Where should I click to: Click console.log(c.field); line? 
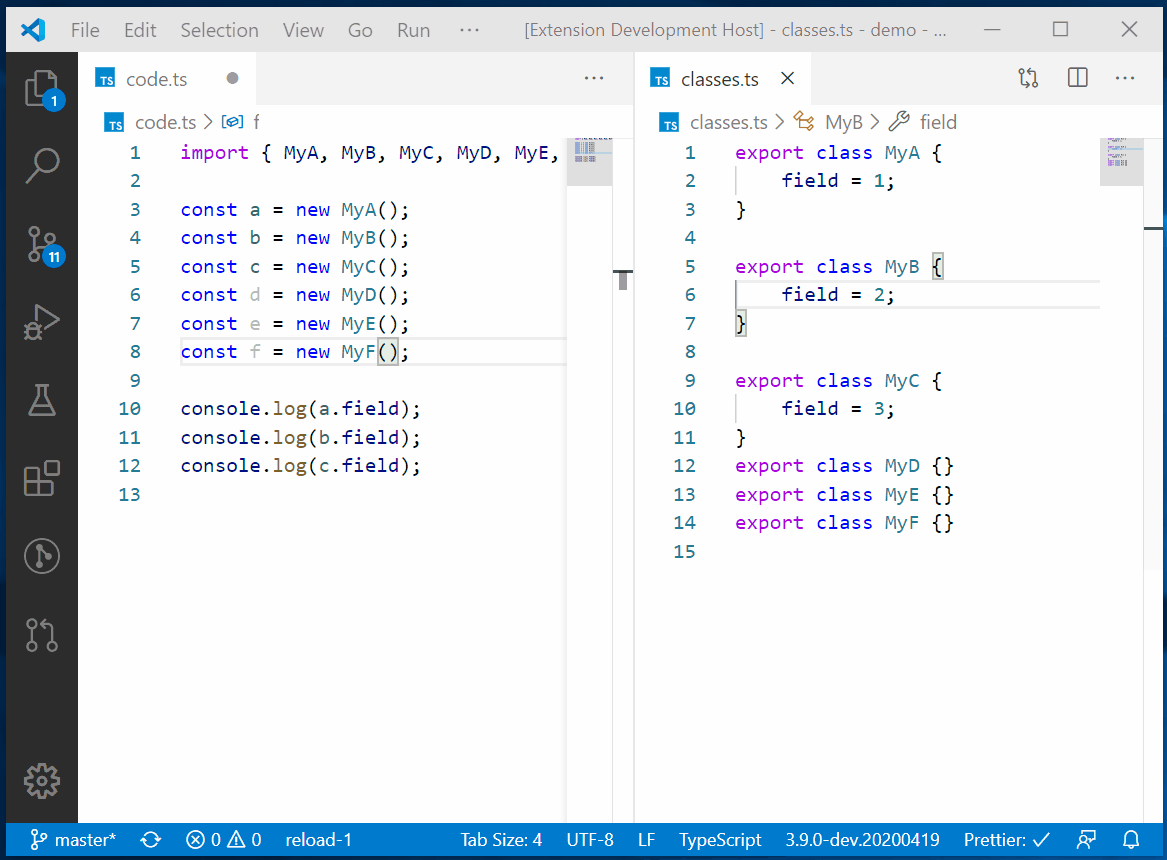[x=301, y=466]
